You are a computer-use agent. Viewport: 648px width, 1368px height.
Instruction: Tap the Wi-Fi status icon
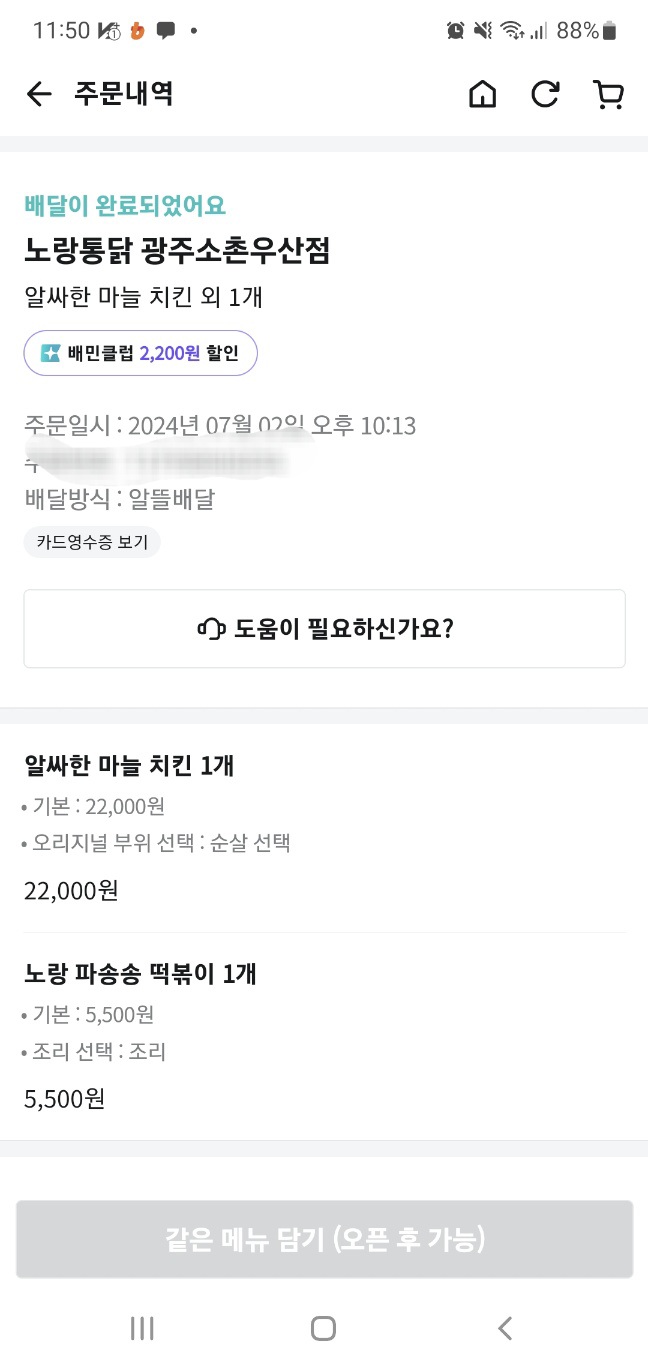(512, 31)
